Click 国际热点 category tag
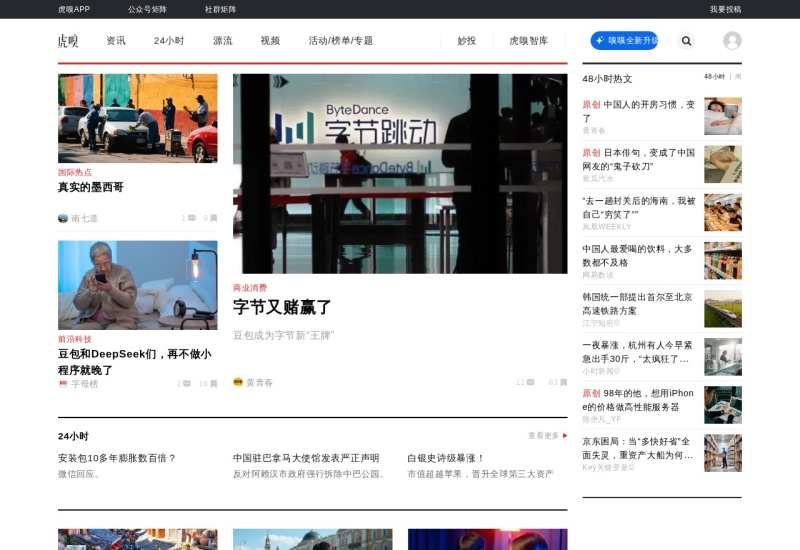 (74, 172)
